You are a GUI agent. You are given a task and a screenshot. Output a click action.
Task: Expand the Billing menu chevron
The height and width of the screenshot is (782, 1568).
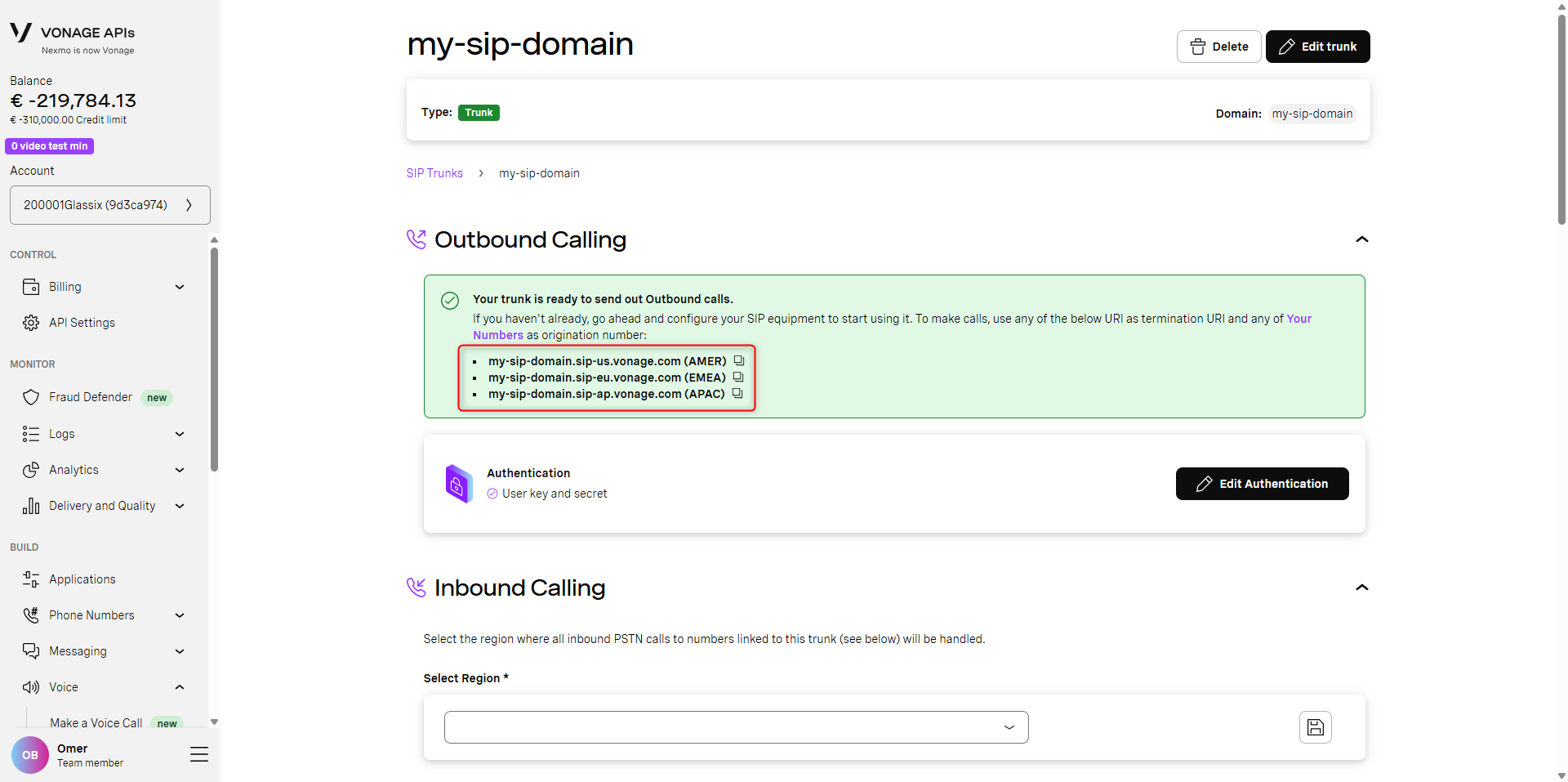(x=180, y=287)
